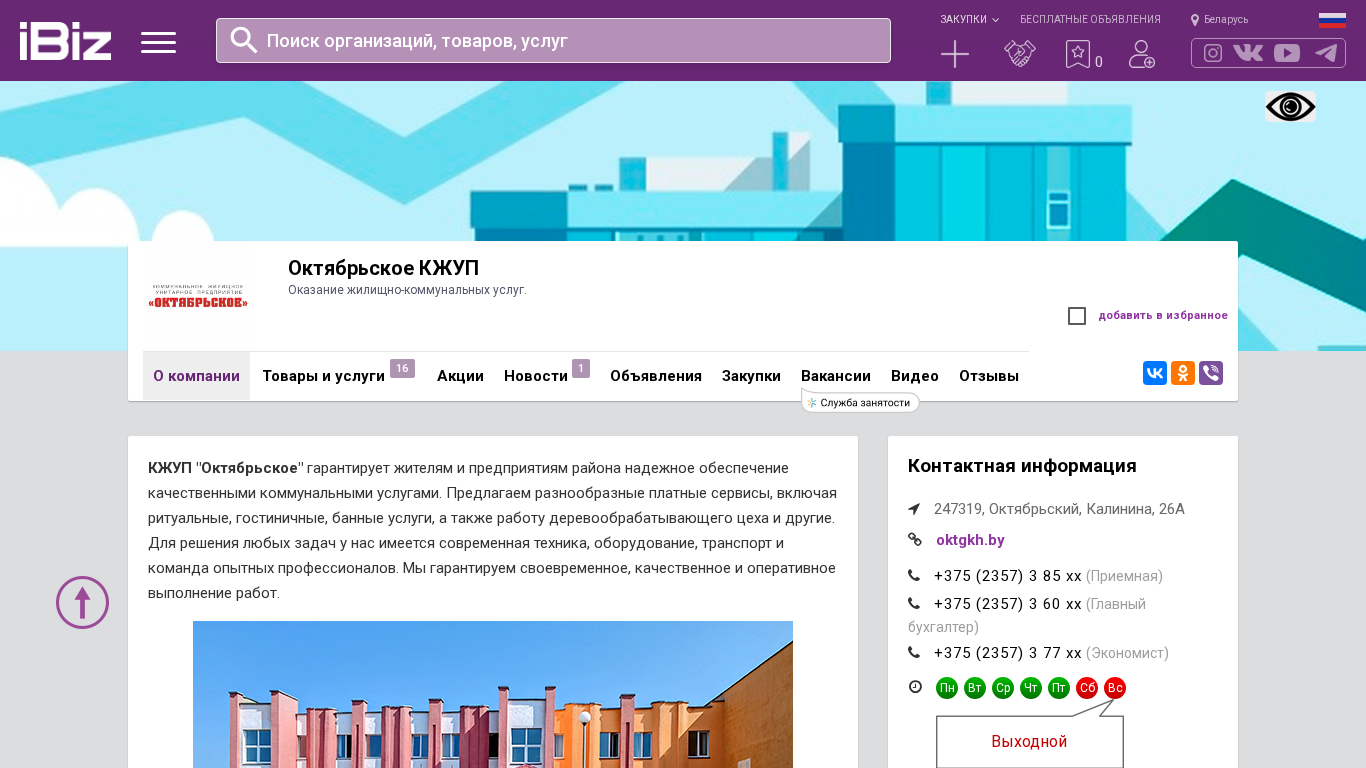Open language selector Russian flag
Image resolution: width=1366 pixels, height=768 pixels.
tap(1332, 20)
